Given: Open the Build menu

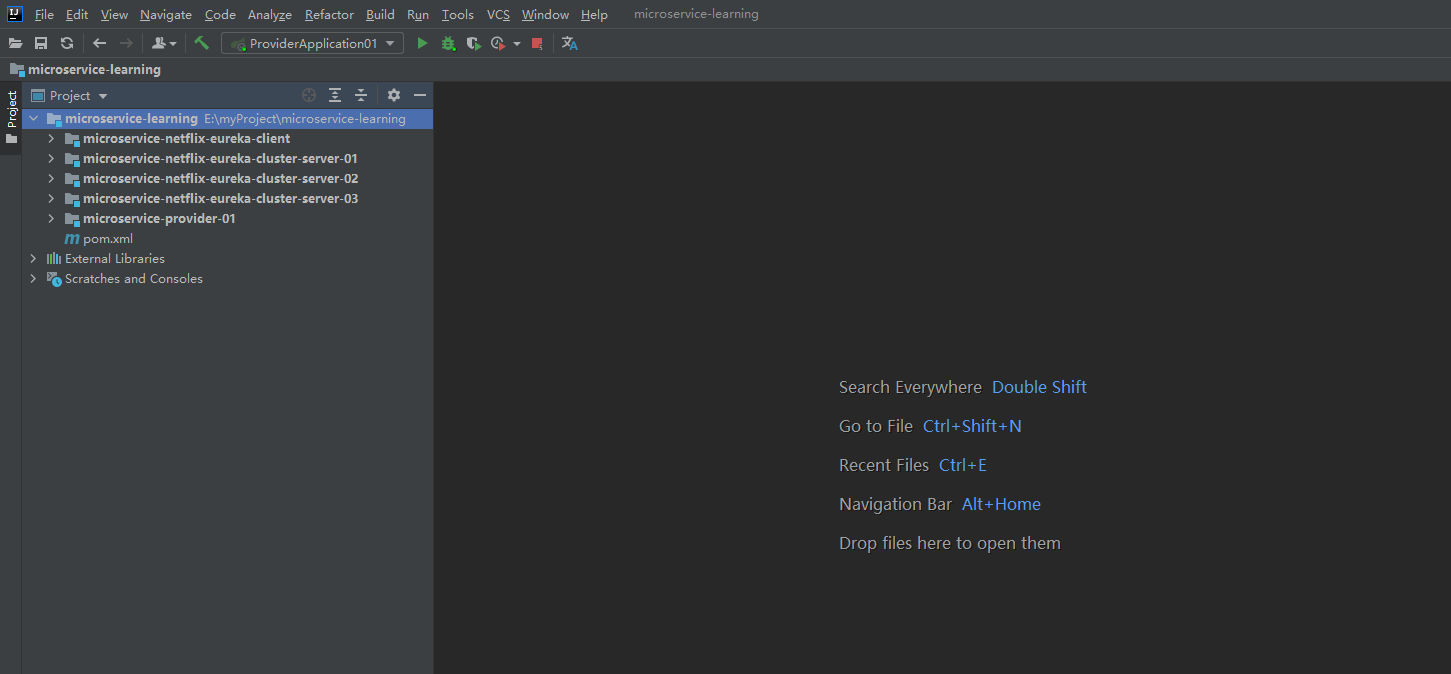Looking at the screenshot, I should point(380,14).
